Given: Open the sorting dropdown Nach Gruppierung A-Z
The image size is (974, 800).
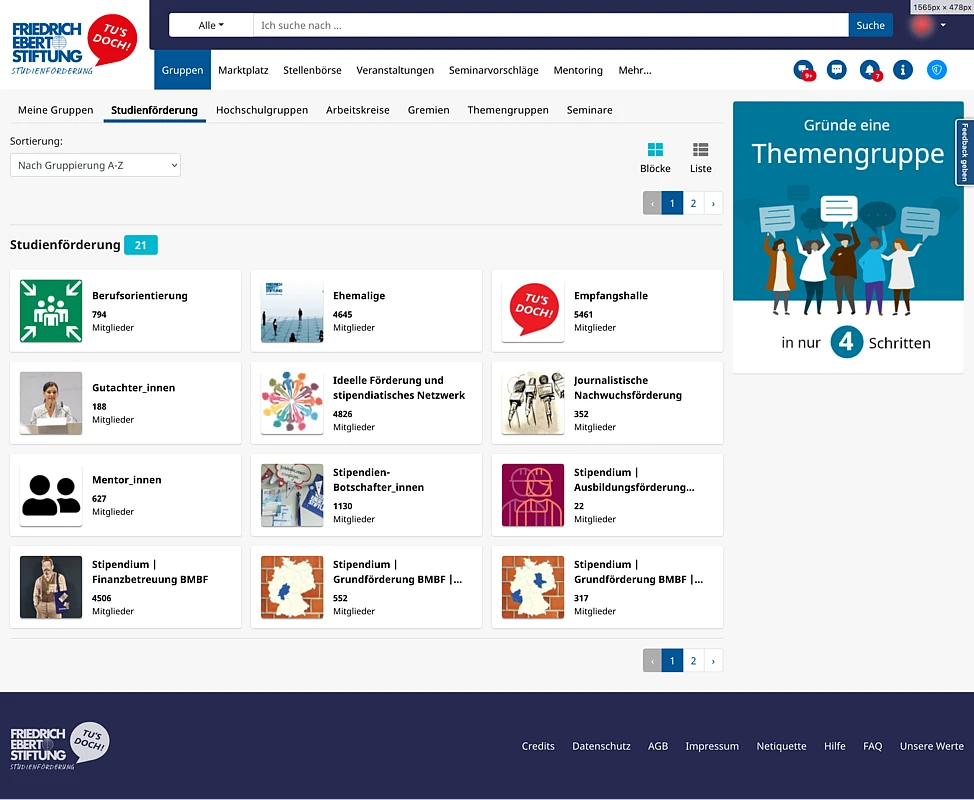Looking at the screenshot, I should click(x=96, y=165).
